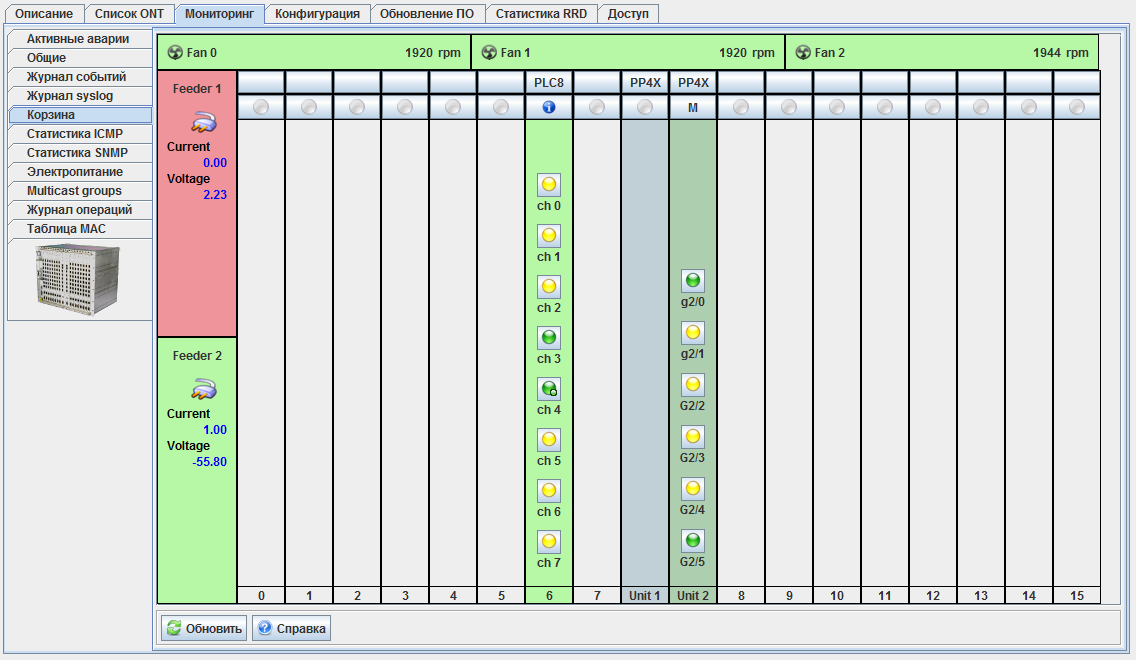Click the G2/3 yellow port indicator

[x=693, y=437]
